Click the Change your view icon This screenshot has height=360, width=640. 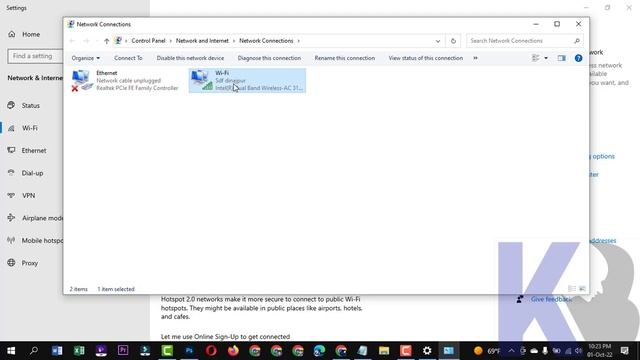536,58
